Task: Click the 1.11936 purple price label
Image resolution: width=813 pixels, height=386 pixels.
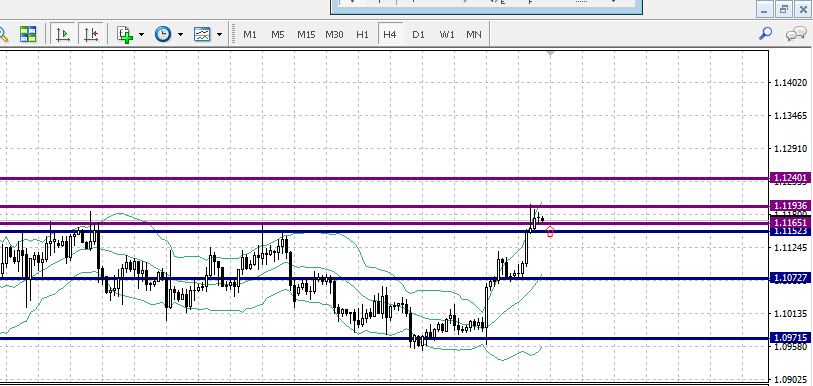Action: (790, 205)
